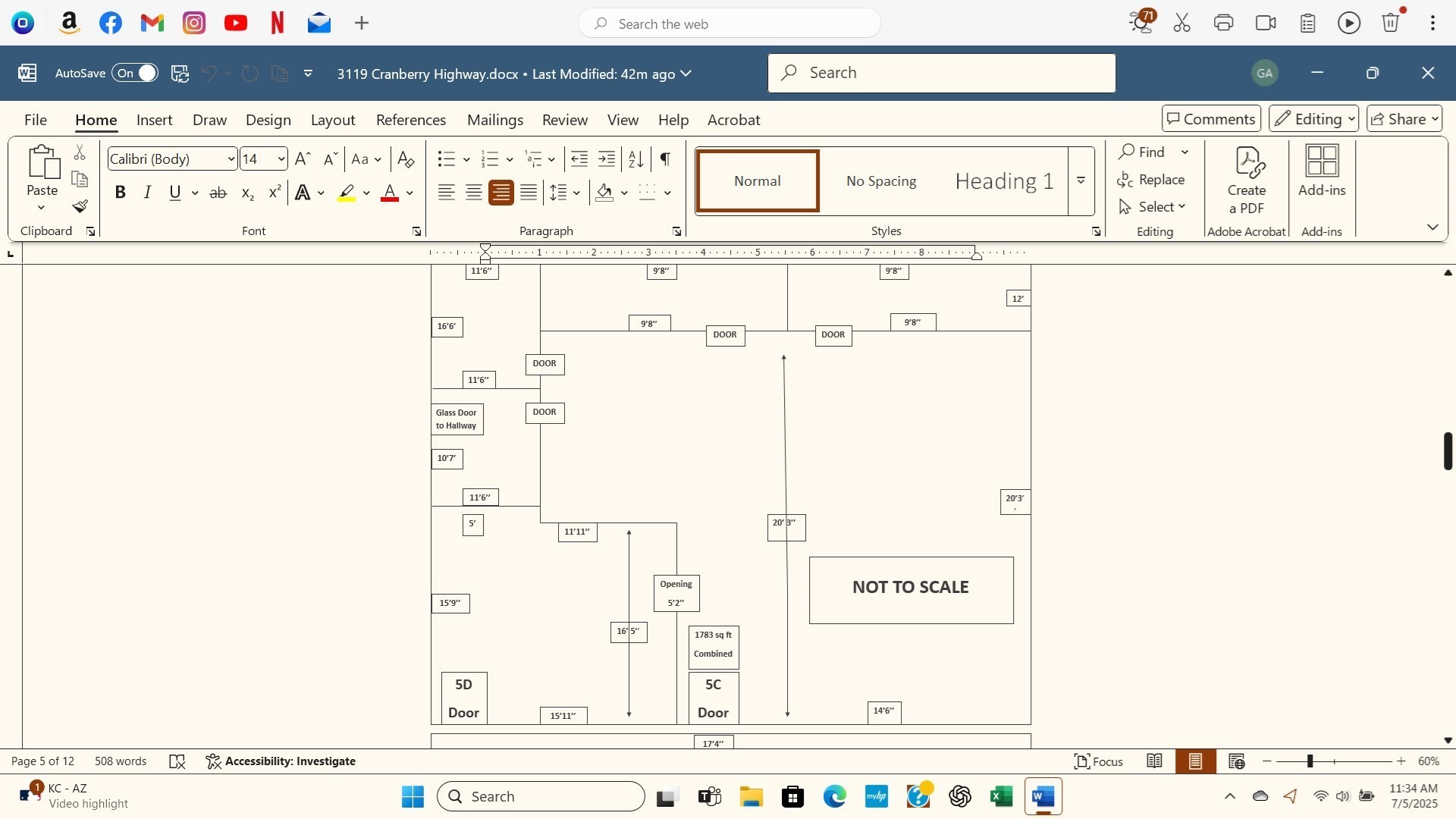The width and height of the screenshot is (1456, 819).
Task: Open Create a PDF from Acrobat
Action: [x=1247, y=180]
